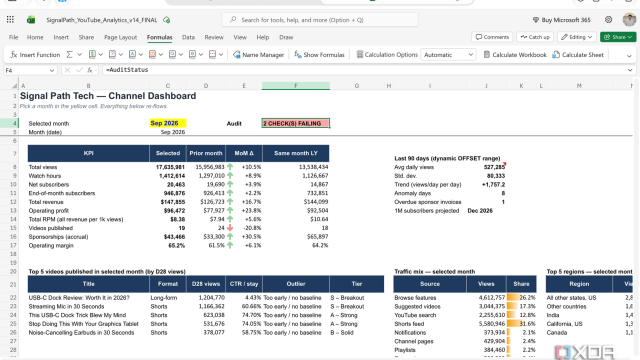This screenshot has height=360, width=640.
Task: Open the Name Box dropdown arrow
Action: [x=52, y=70]
